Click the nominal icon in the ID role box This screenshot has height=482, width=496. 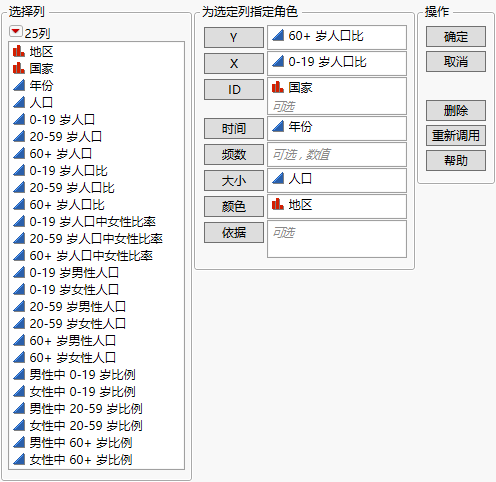[x=278, y=88]
